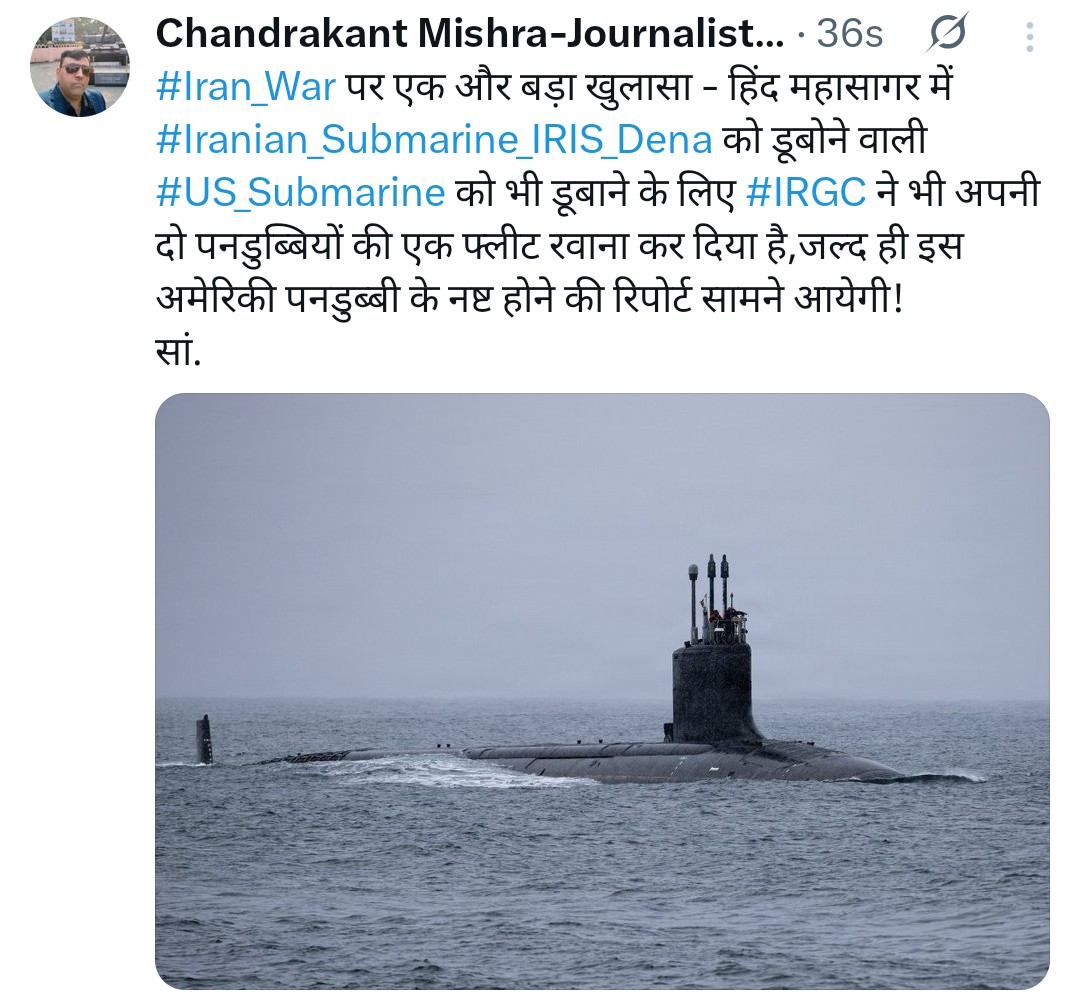Open the submarine photo in full view

click(x=602, y=692)
